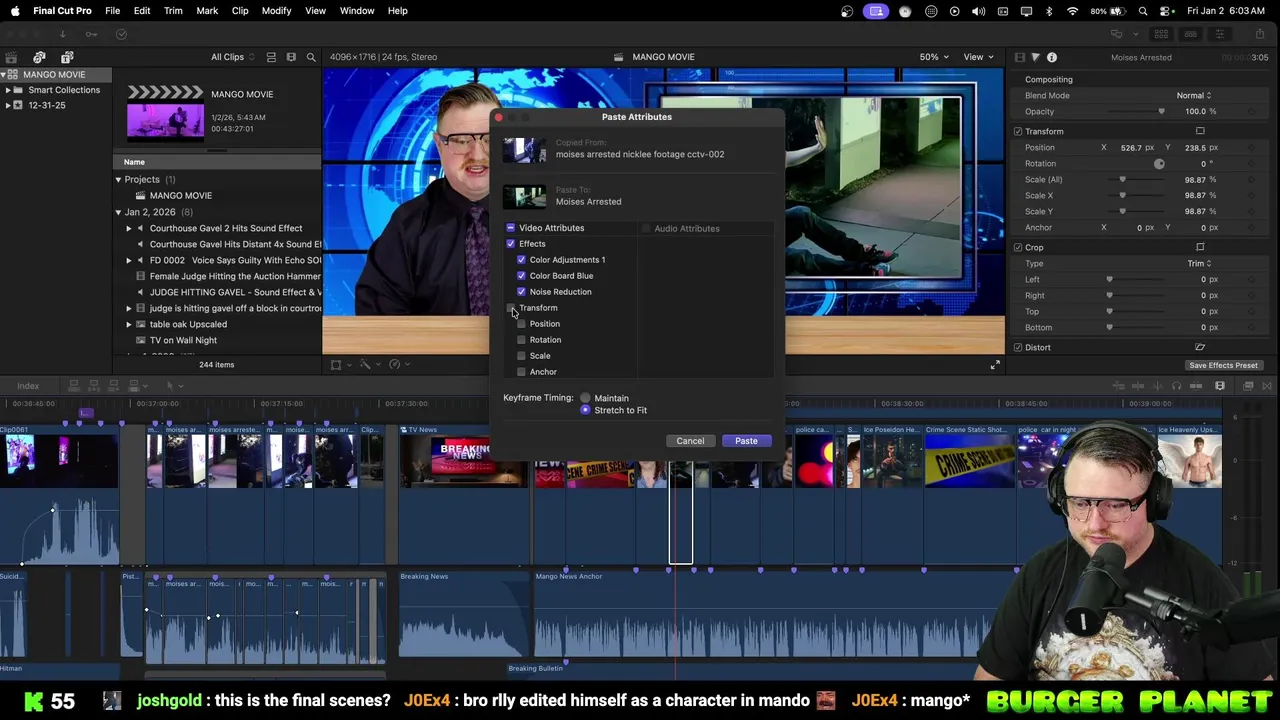The width and height of the screenshot is (1280, 720).
Task: Open the Modify menu
Action: (x=277, y=11)
